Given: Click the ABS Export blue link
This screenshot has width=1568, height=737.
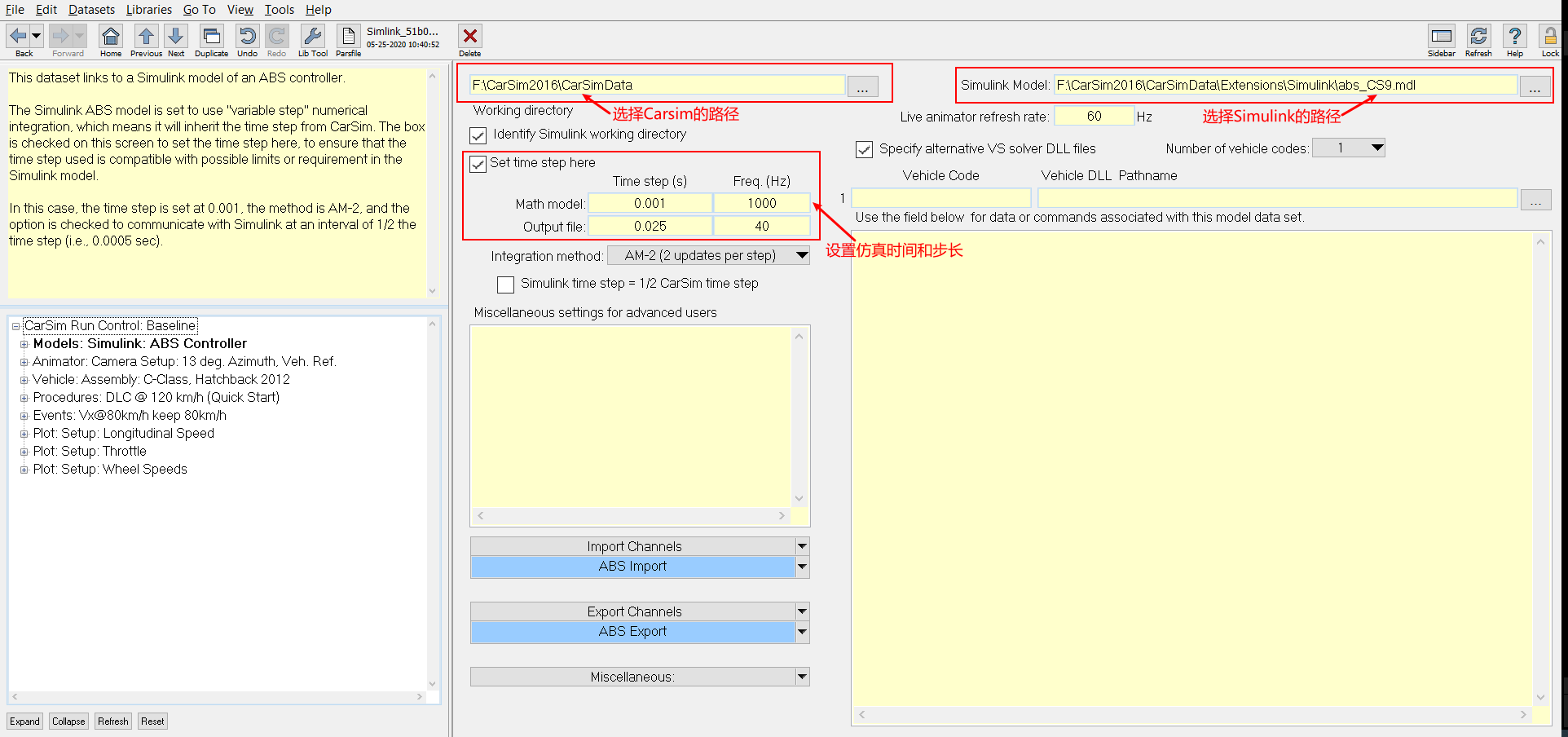Looking at the screenshot, I should click(632, 632).
